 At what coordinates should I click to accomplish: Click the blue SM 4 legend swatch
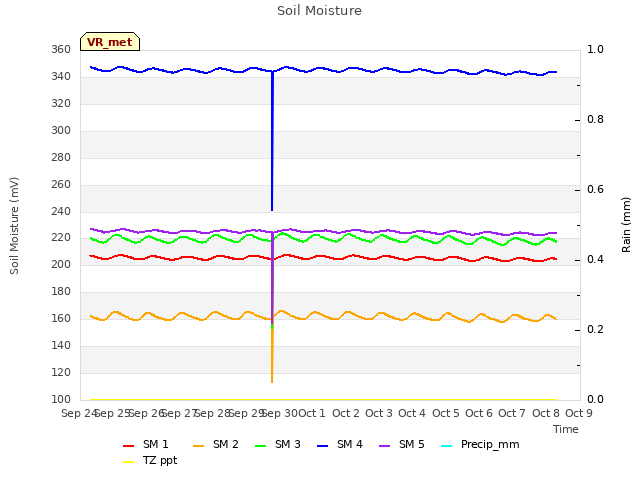[323, 446]
